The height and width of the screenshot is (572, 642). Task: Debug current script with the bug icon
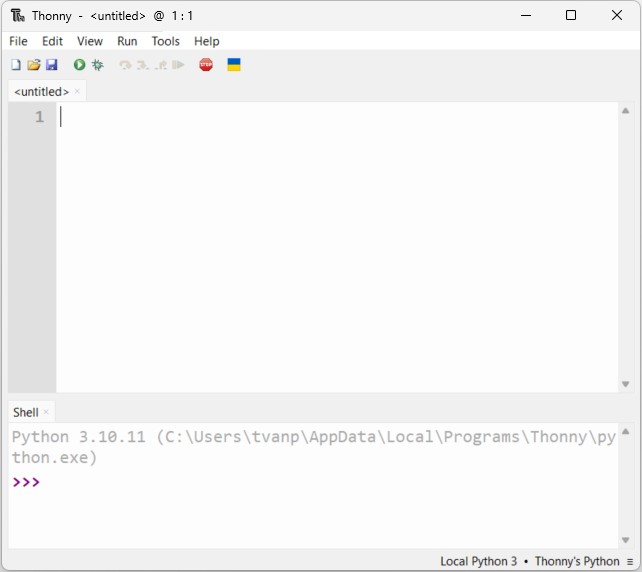(x=98, y=65)
